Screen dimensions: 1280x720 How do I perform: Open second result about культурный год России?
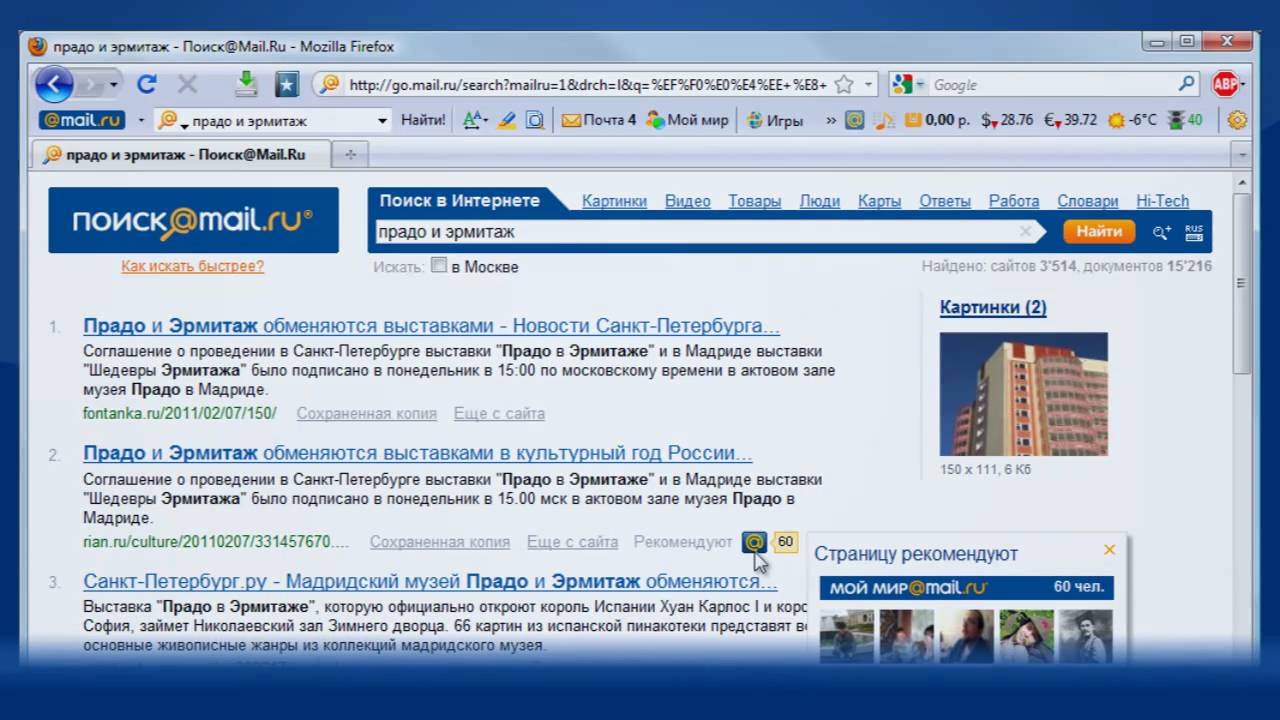[x=418, y=453]
